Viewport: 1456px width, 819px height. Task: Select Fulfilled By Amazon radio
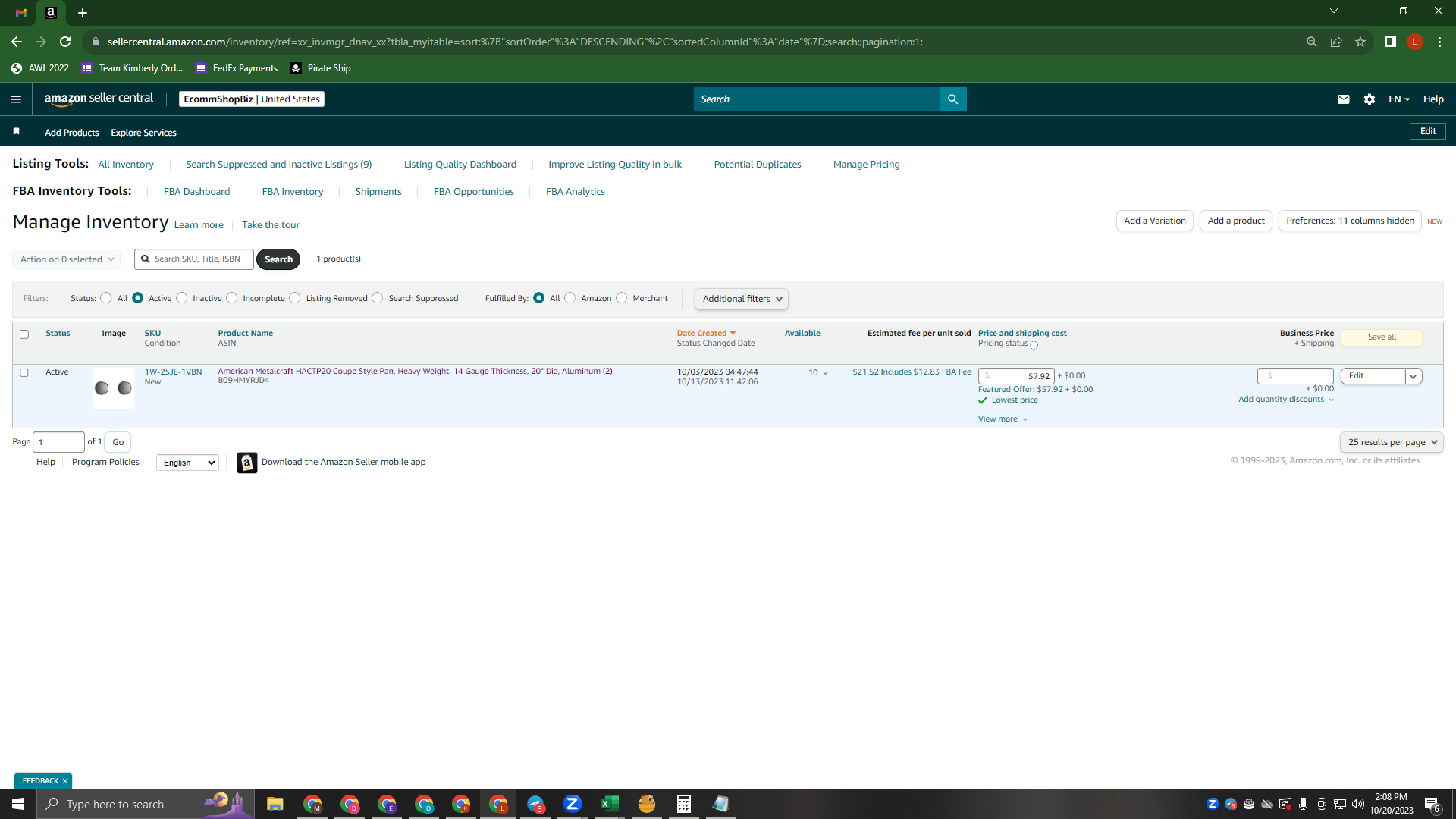tap(570, 298)
